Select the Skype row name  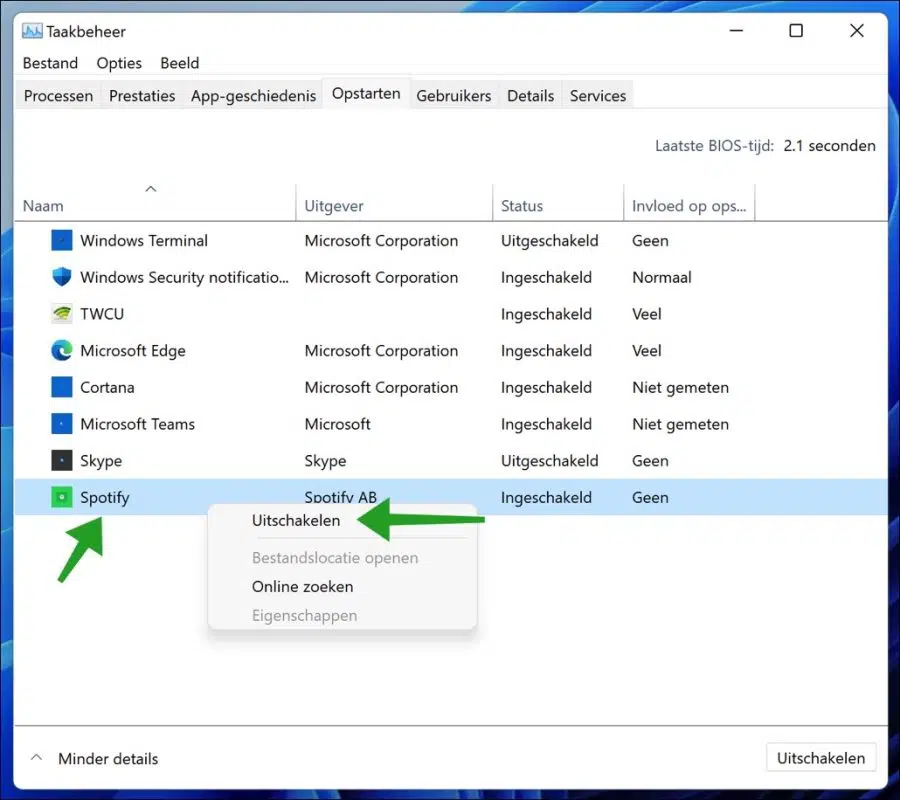[101, 461]
